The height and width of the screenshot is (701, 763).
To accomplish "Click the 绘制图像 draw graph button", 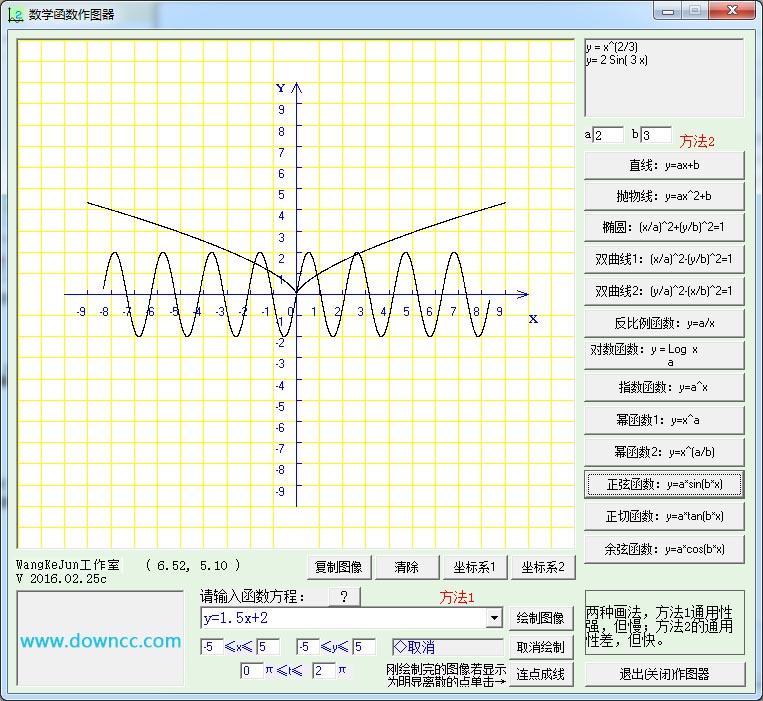I will (x=541, y=618).
